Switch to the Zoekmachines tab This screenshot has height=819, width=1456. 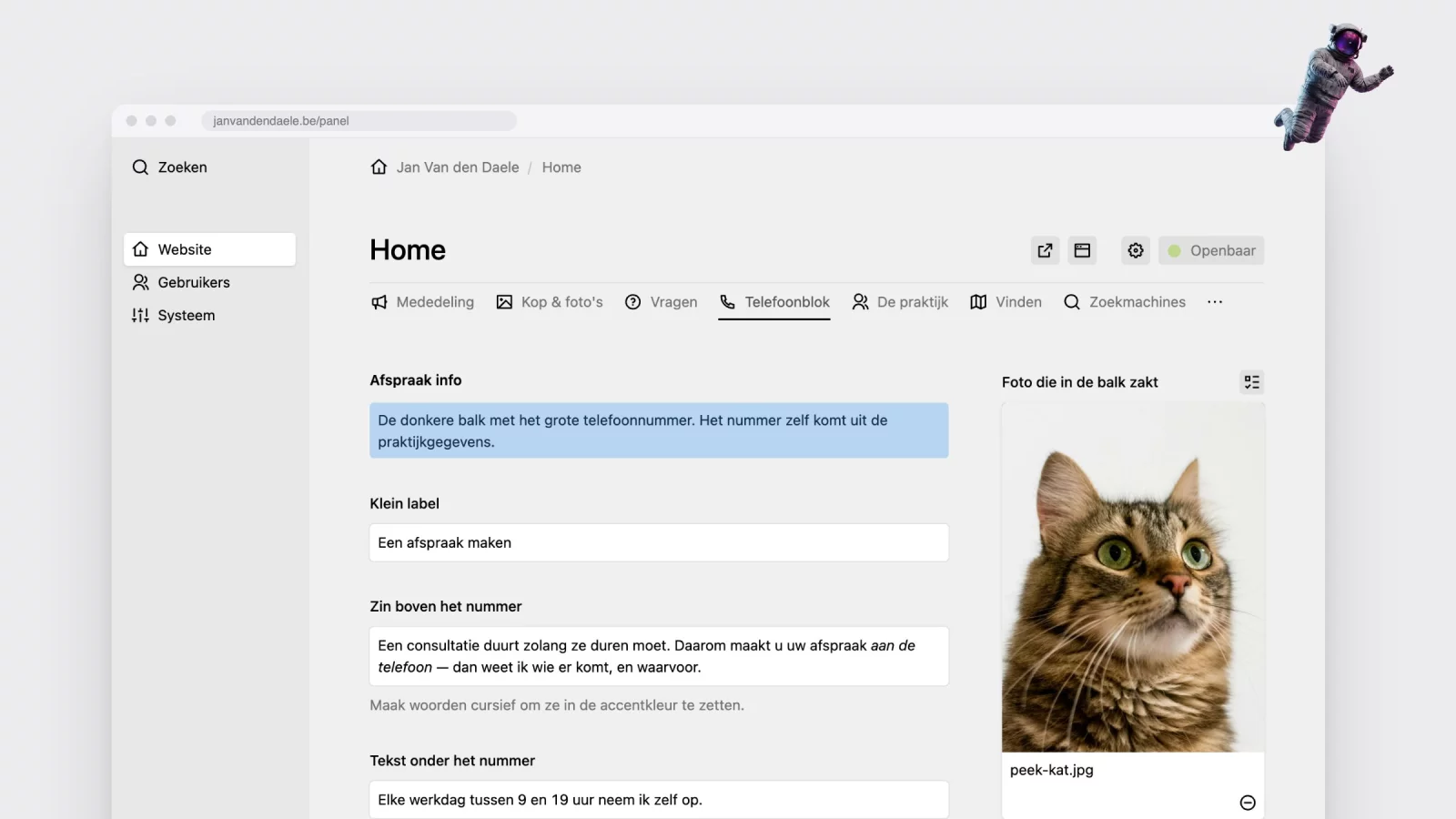coord(1125,302)
